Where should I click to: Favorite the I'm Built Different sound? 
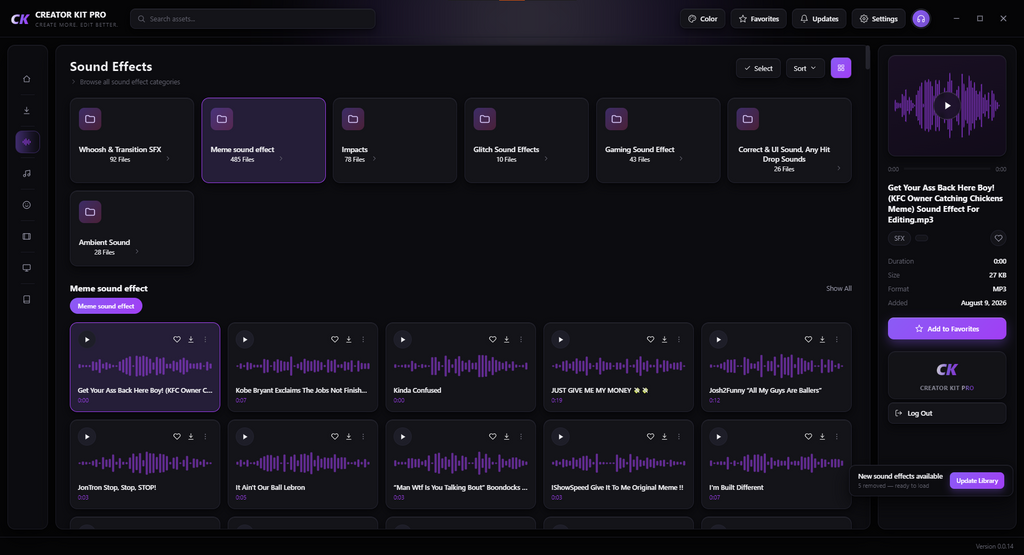coord(808,437)
